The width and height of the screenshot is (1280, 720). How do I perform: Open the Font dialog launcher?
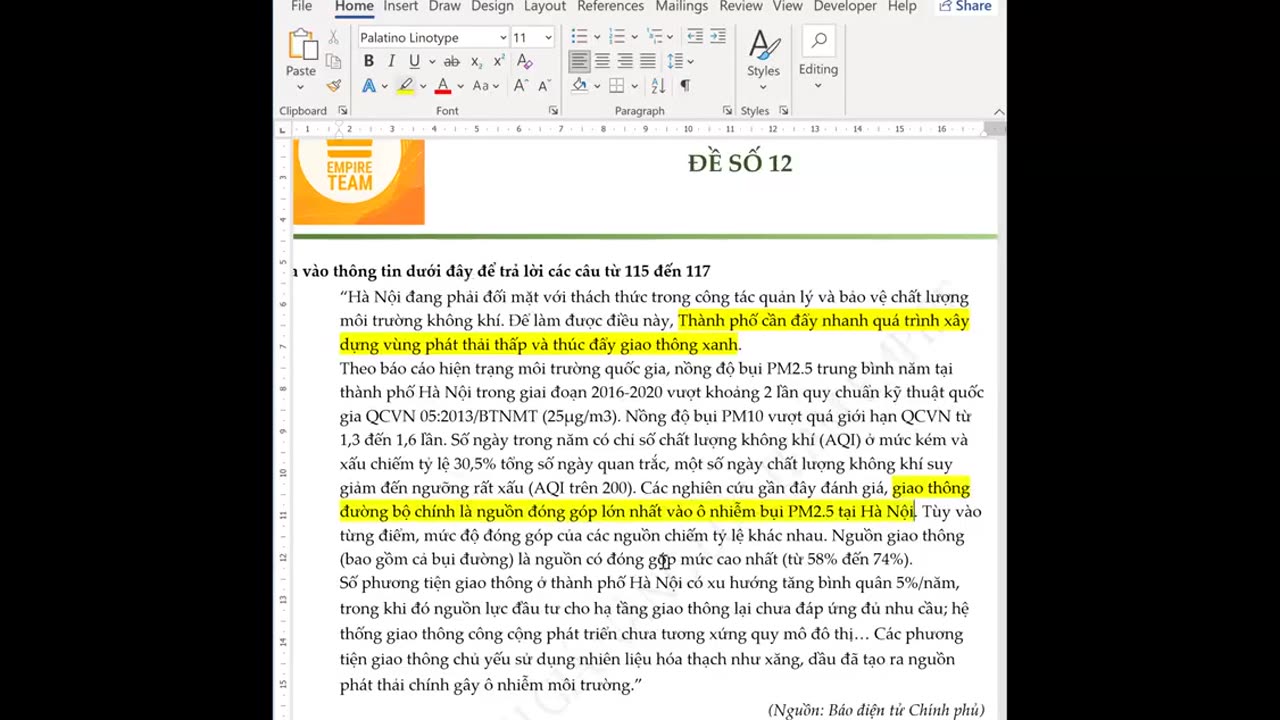click(x=553, y=111)
